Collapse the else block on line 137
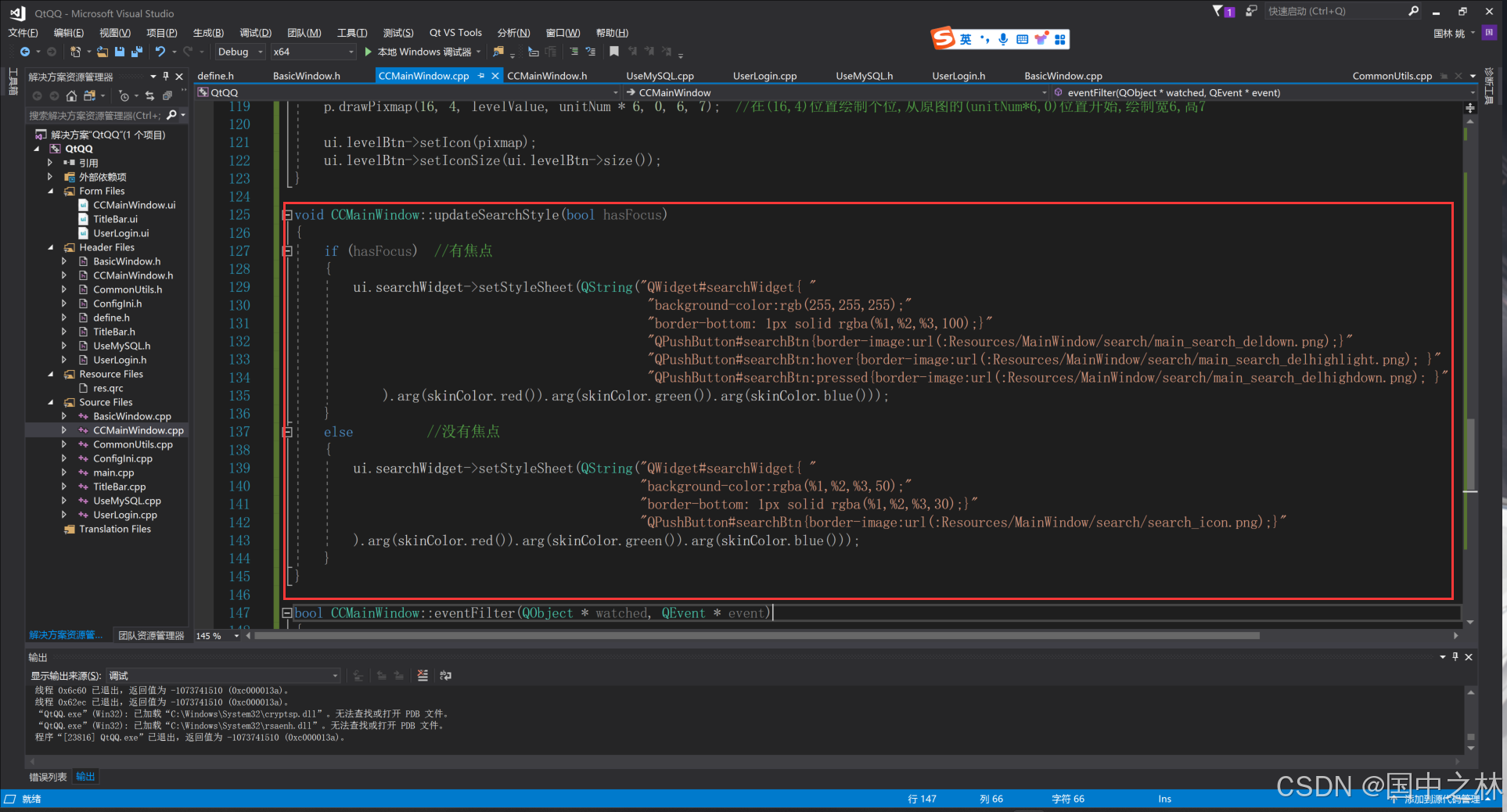Screen dimensions: 1507x812 click(x=287, y=432)
